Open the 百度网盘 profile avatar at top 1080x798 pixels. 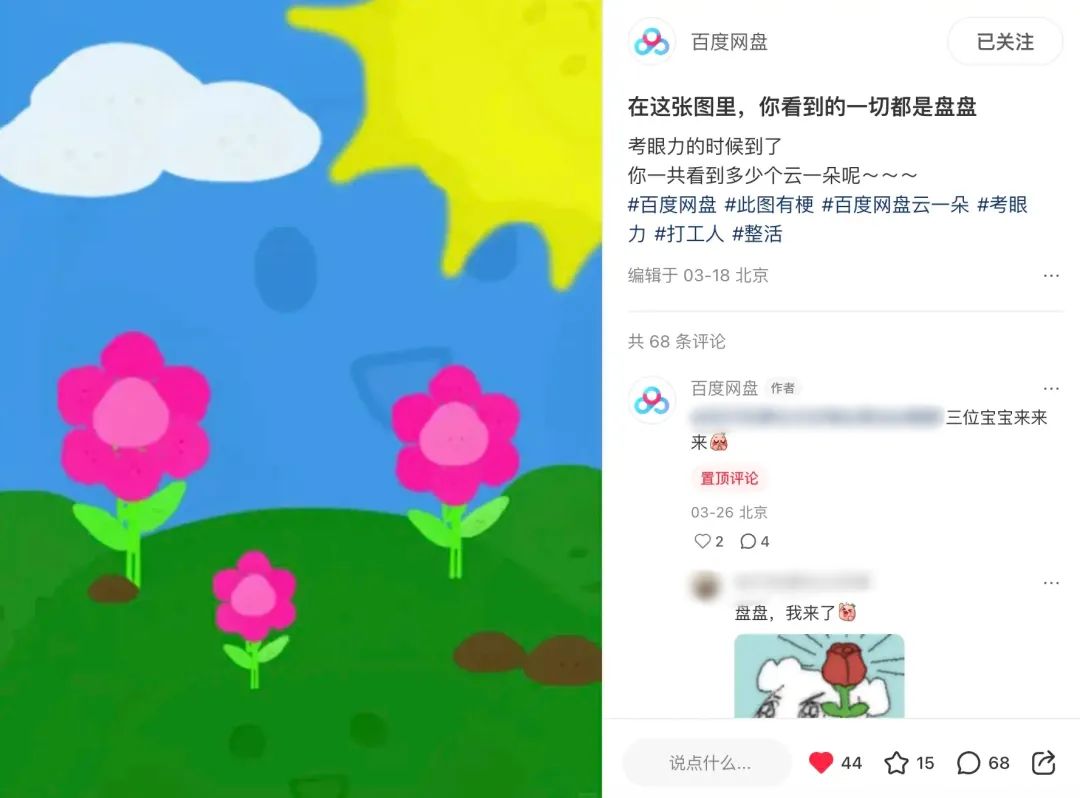652,42
